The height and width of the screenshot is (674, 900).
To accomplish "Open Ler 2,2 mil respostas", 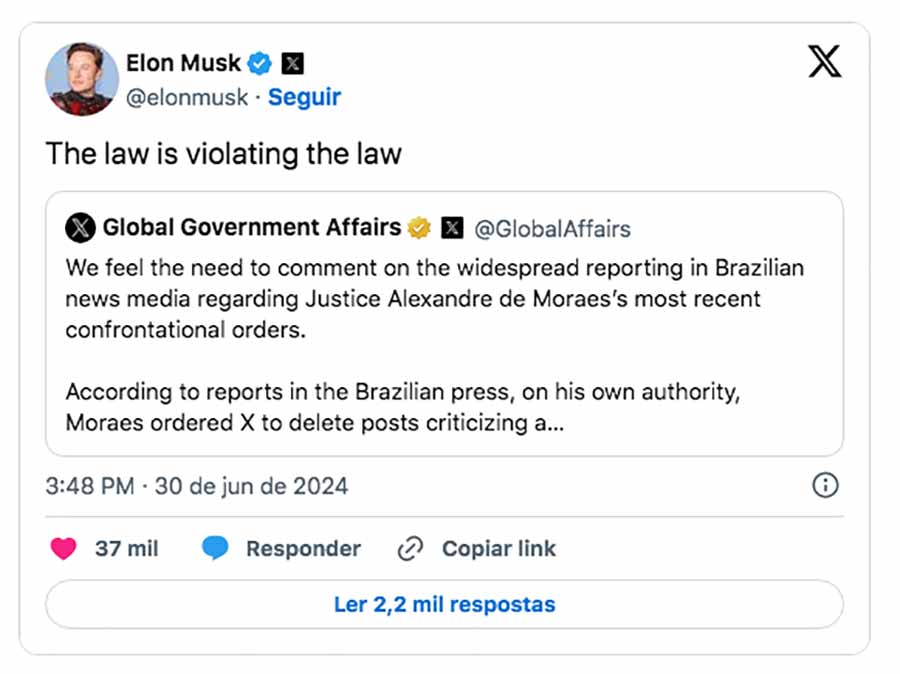I will click(444, 605).
